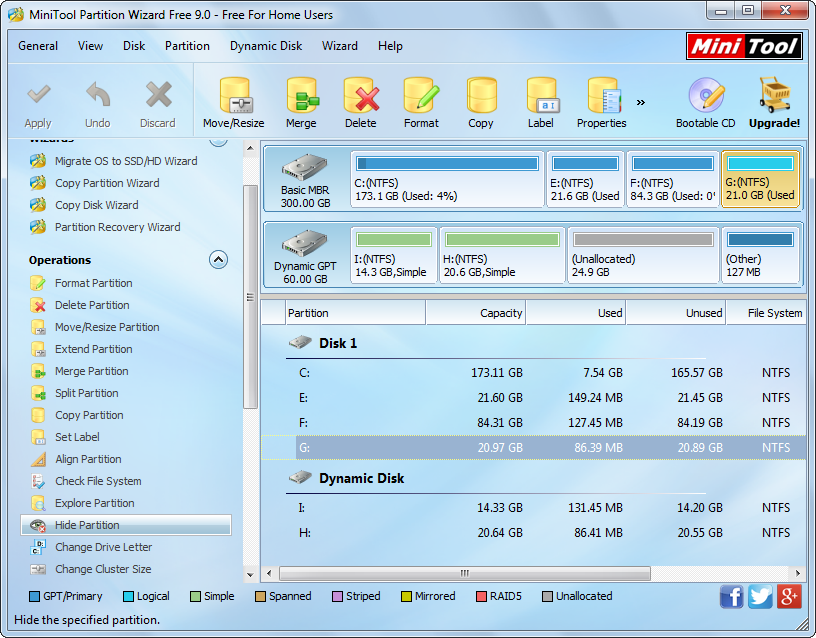
Task: Click the Copy toolbar icon
Action: click(x=481, y=96)
